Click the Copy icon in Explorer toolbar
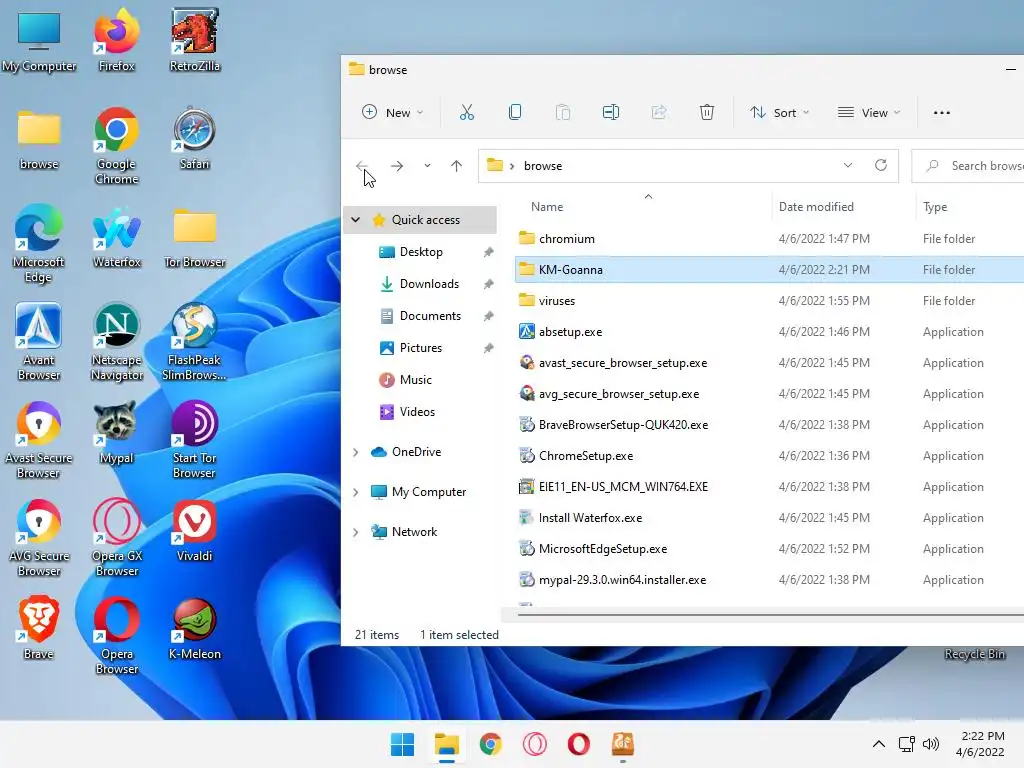The width and height of the screenshot is (1024, 768). click(515, 112)
